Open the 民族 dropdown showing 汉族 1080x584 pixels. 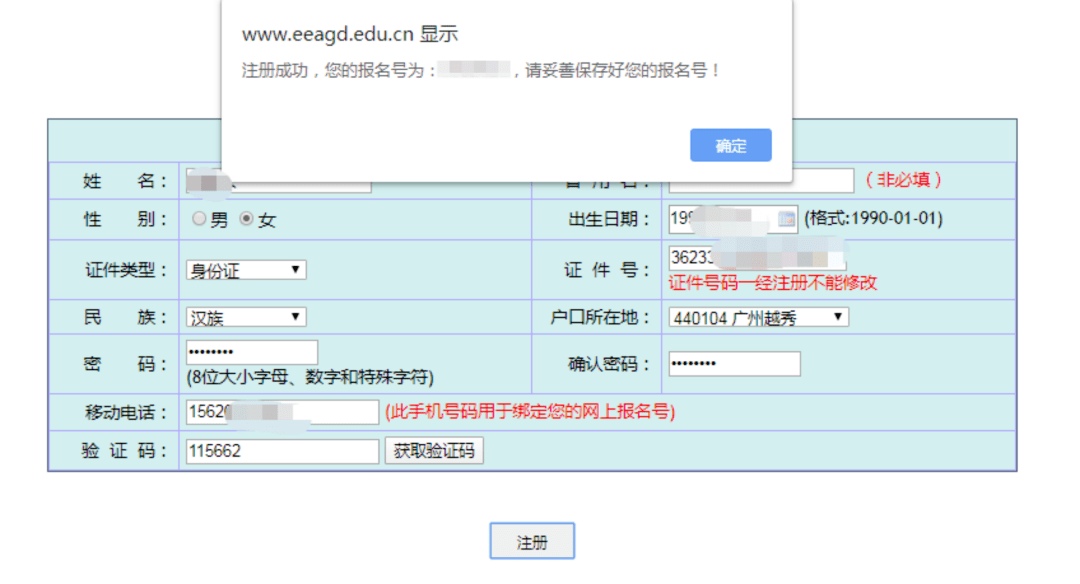click(x=246, y=318)
